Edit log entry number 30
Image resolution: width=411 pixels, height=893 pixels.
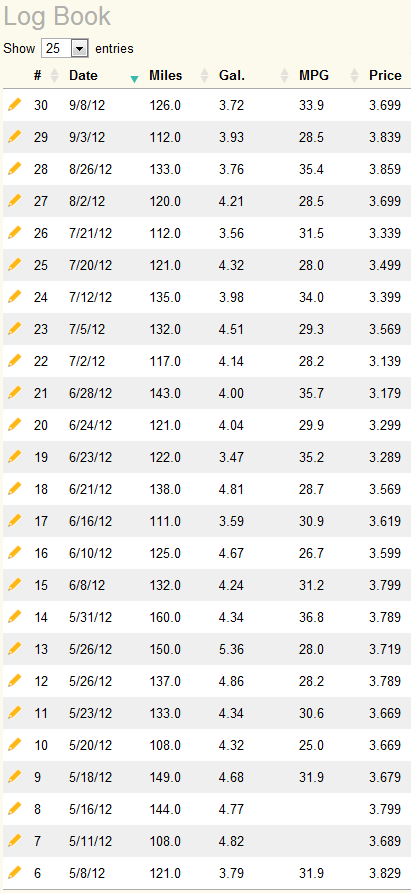point(15,104)
